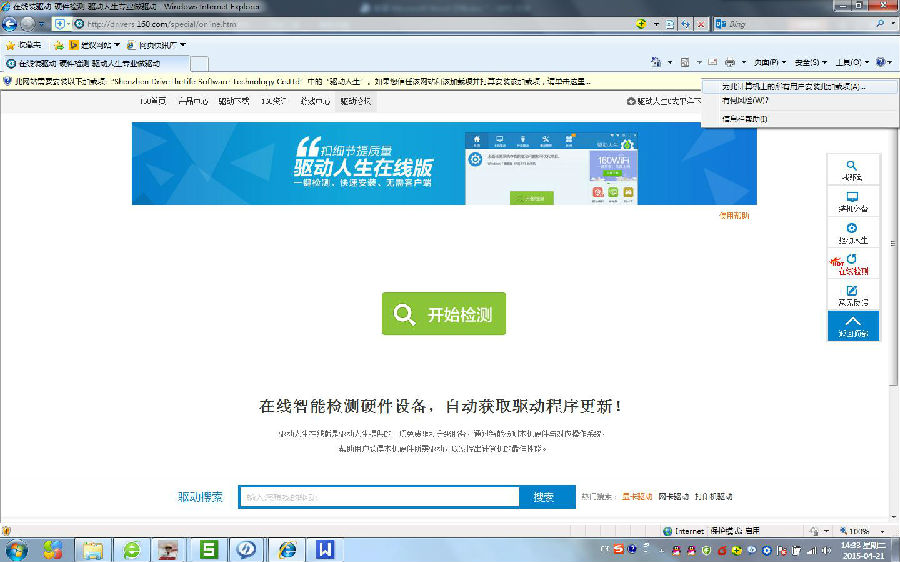Open the search provider dropdown arrow
Image resolution: width=900 pixels, height=562 pixels.
point(893,24)
